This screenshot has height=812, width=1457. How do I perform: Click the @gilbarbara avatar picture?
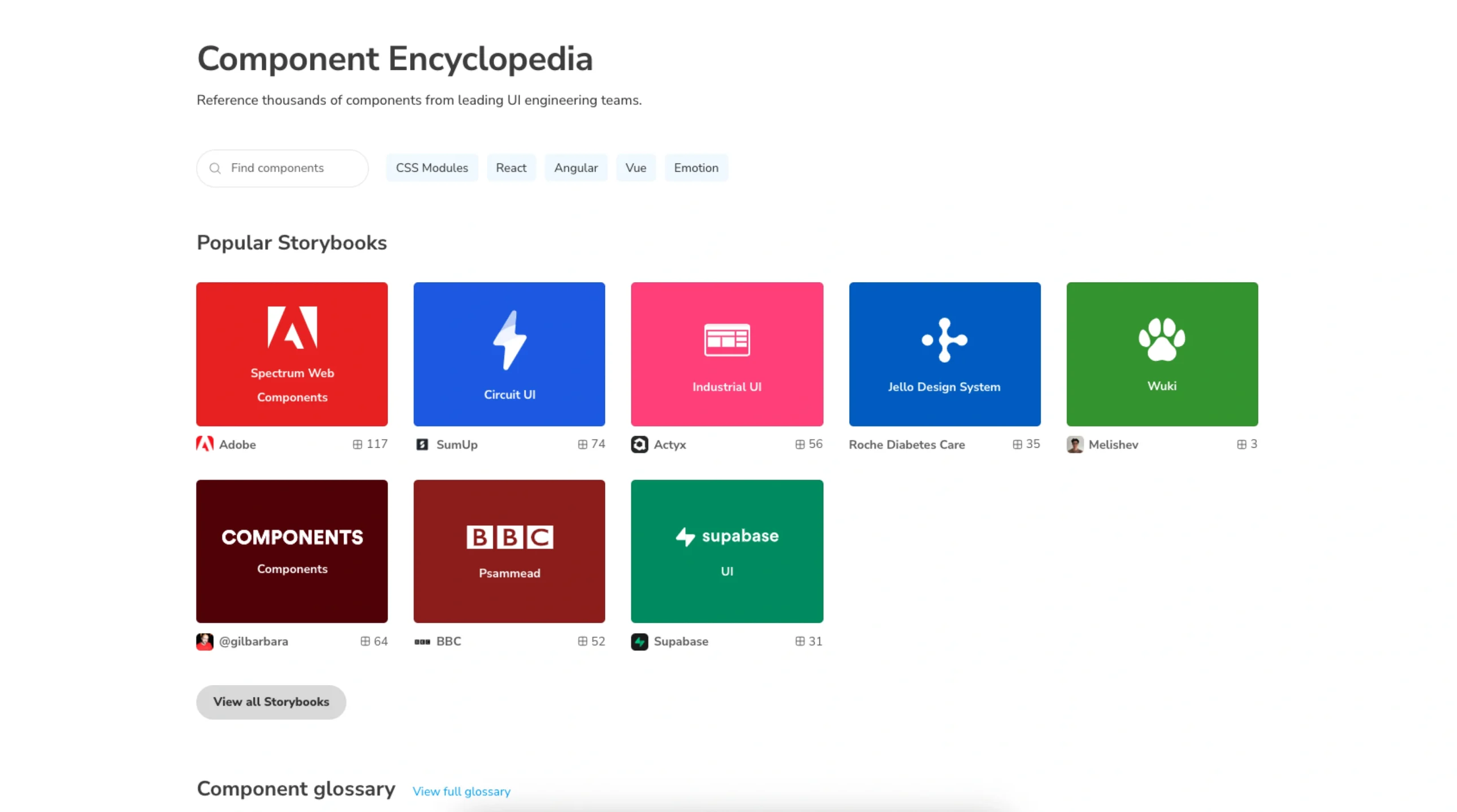204,641
